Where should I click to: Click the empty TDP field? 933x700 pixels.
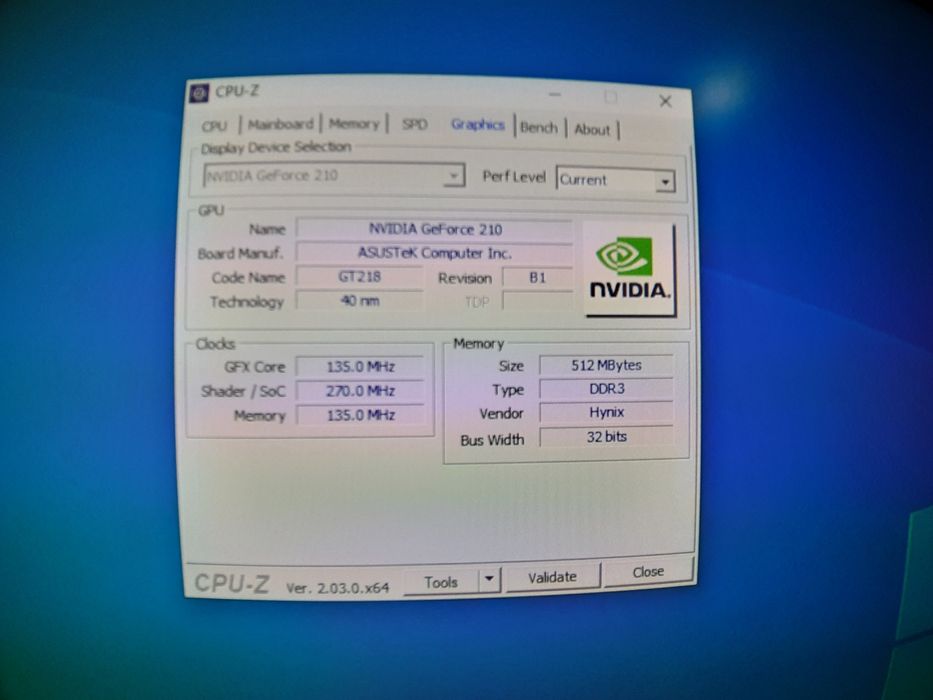[538, 301]
